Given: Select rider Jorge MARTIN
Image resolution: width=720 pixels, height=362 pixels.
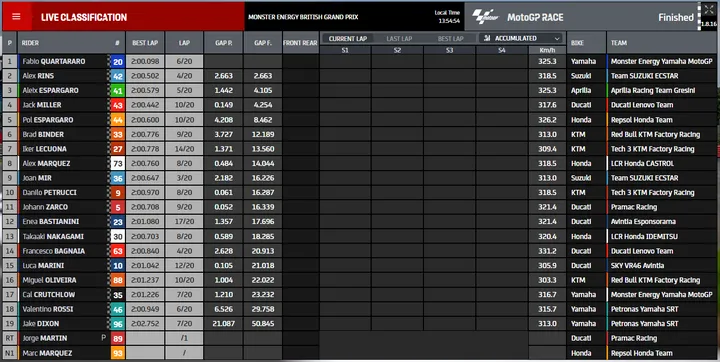Looking at the screenshot, I should pyautogui.click(x=45, y=339).
